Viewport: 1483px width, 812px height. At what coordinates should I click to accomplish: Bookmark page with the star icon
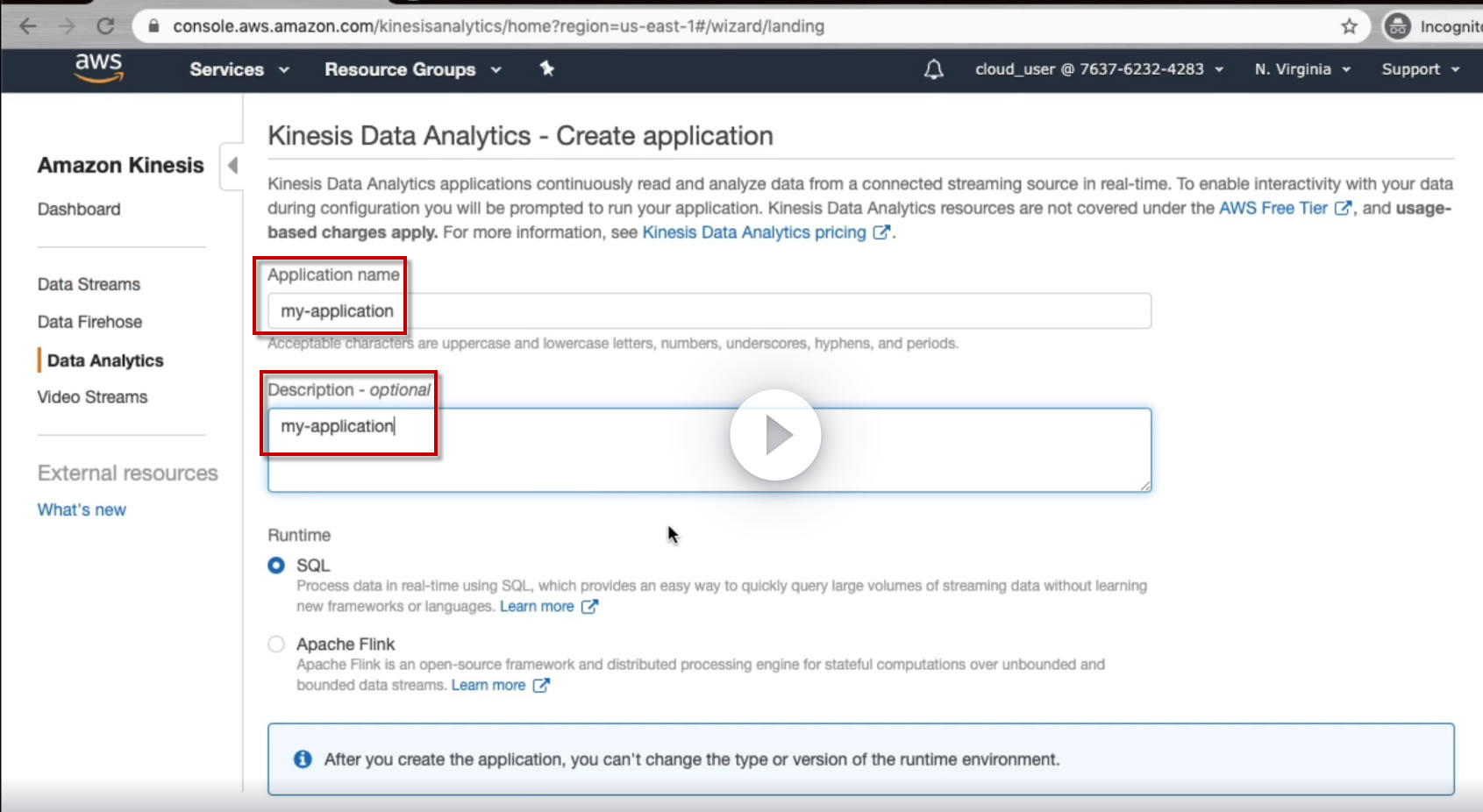[1349, 26]
